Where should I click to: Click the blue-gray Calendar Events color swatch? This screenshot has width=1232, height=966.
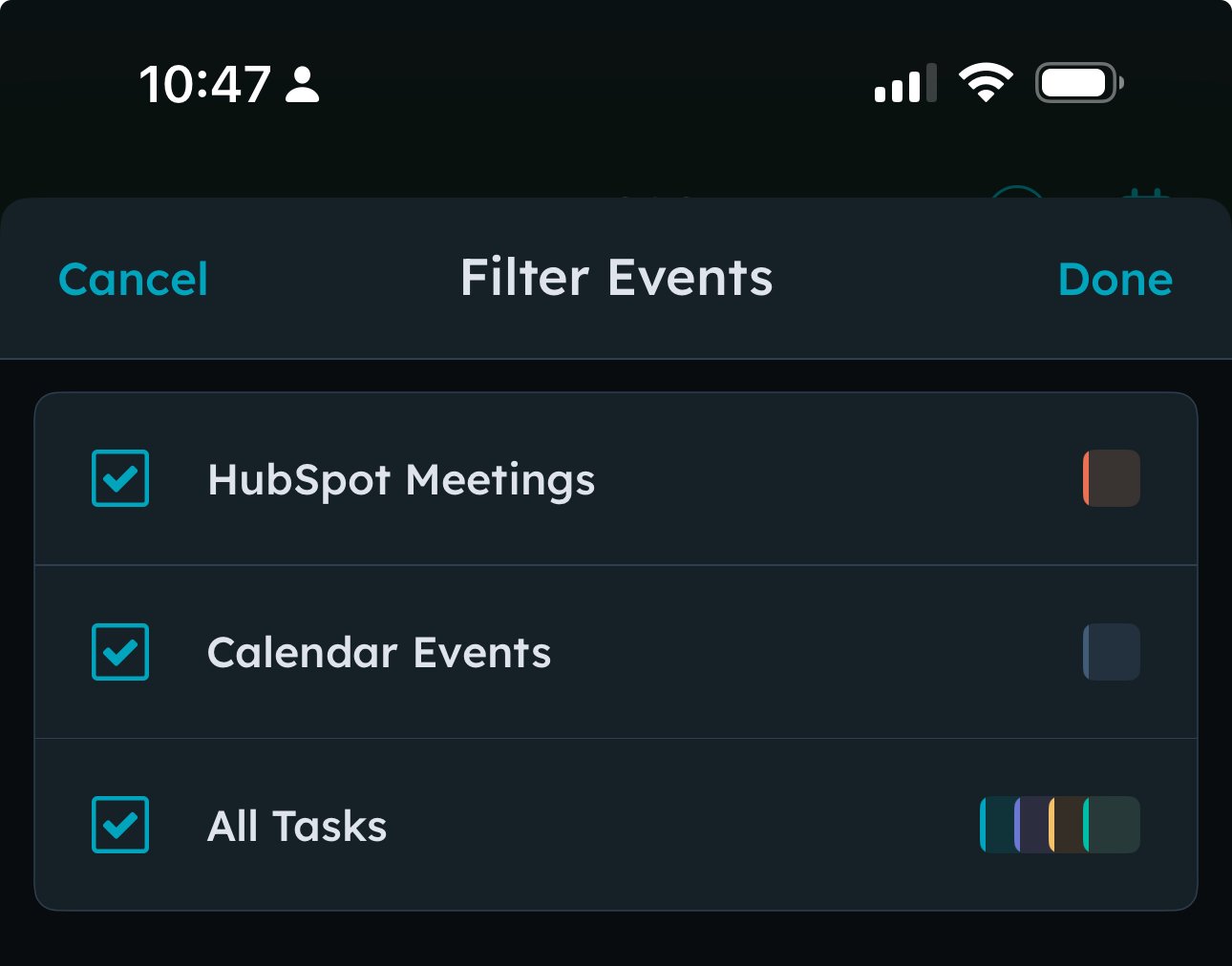point(1112,652)
